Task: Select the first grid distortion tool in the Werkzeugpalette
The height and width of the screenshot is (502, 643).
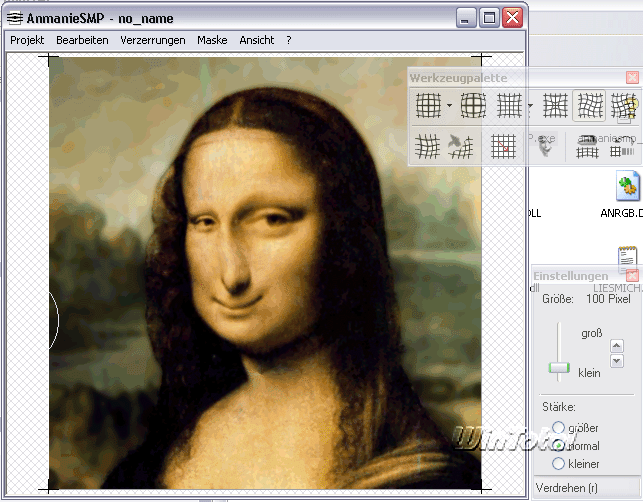Action: (428, 105)
